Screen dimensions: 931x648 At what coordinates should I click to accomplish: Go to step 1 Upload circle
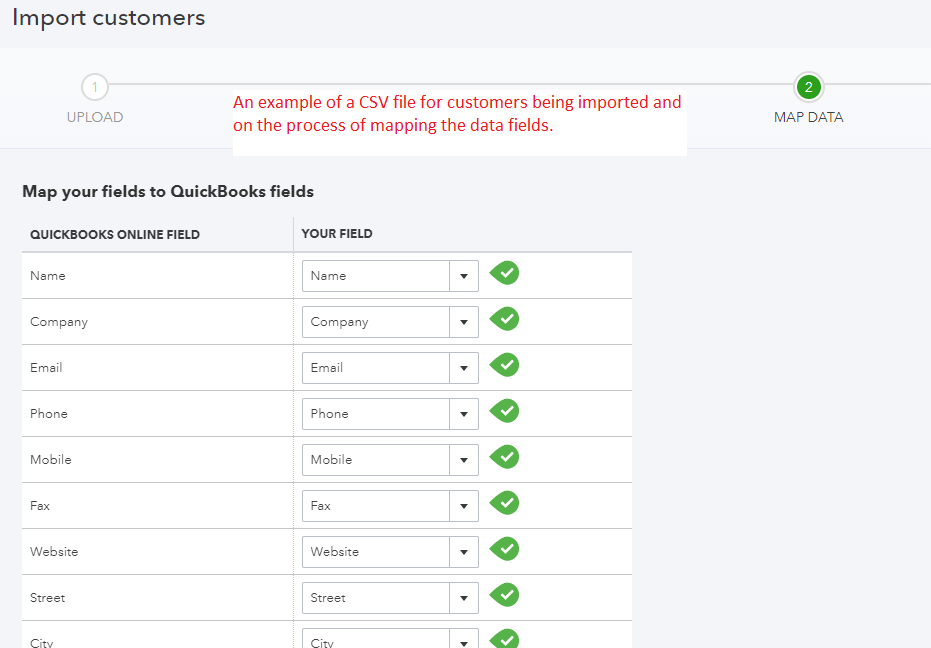pyautogui.click(x=94, y=87)
